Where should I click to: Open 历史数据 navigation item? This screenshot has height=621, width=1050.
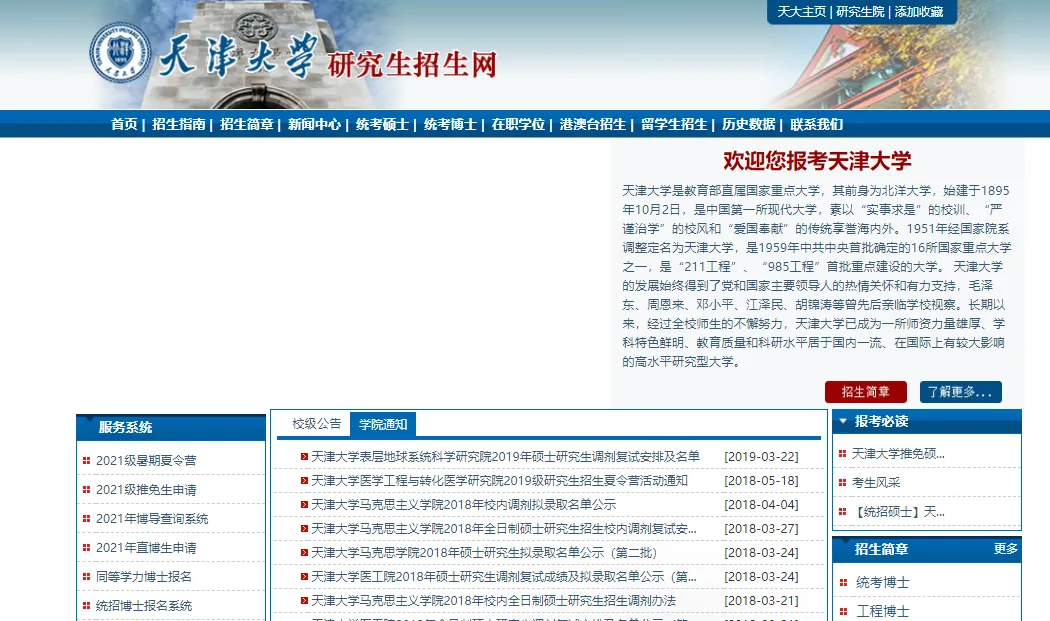click(749, 125)
